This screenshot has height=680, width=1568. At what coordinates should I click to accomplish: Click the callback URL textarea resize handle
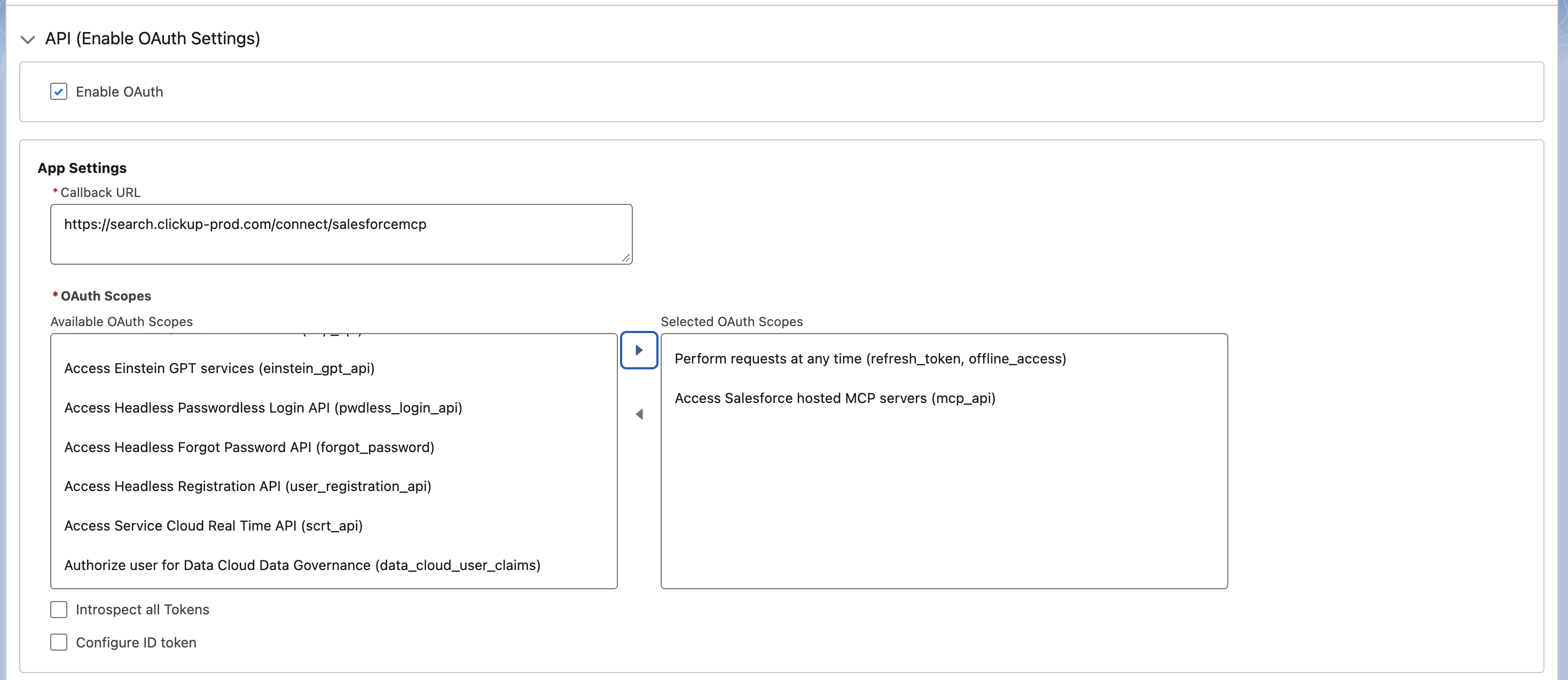coord(626,258)
